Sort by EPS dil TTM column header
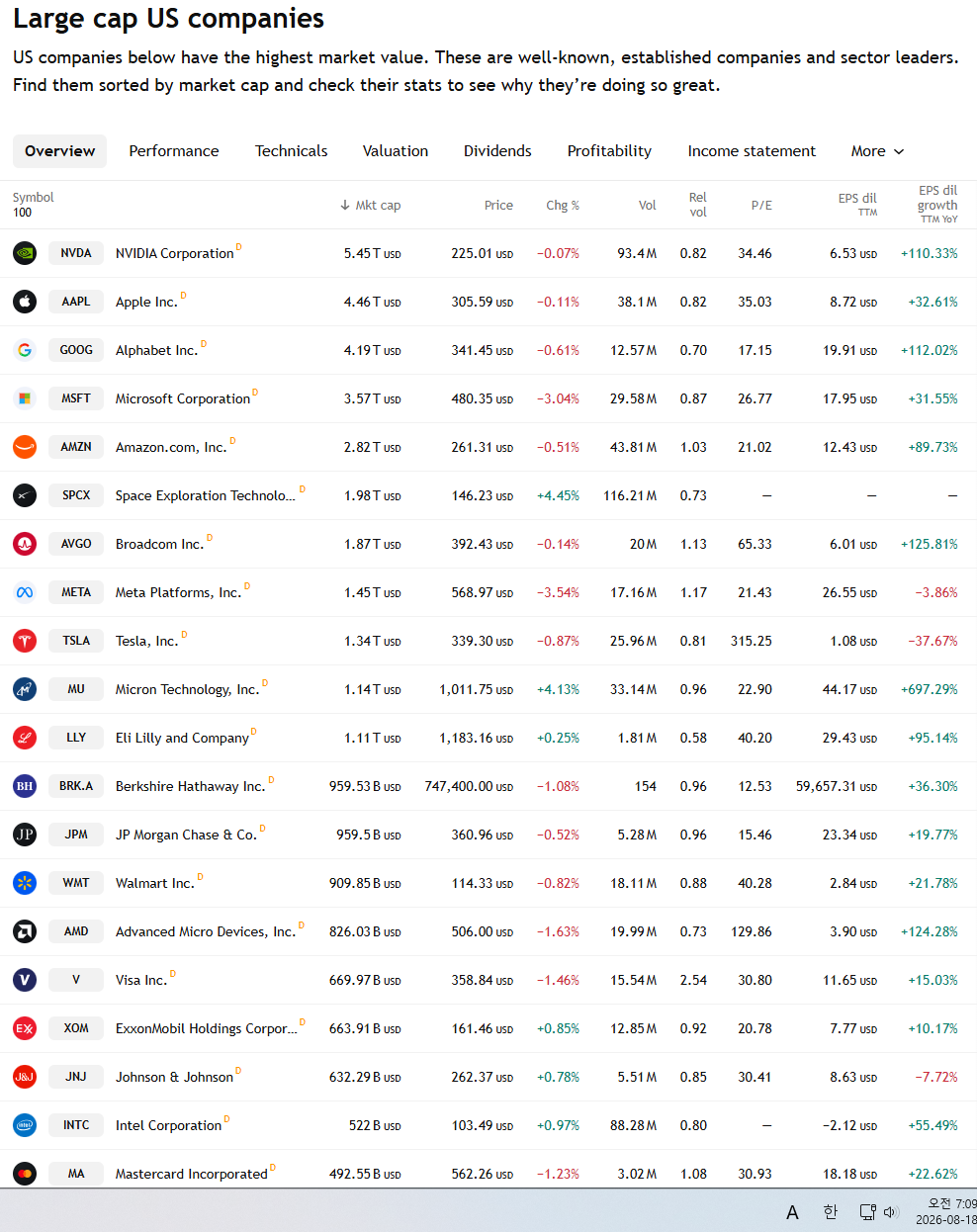 click(857, 204)
